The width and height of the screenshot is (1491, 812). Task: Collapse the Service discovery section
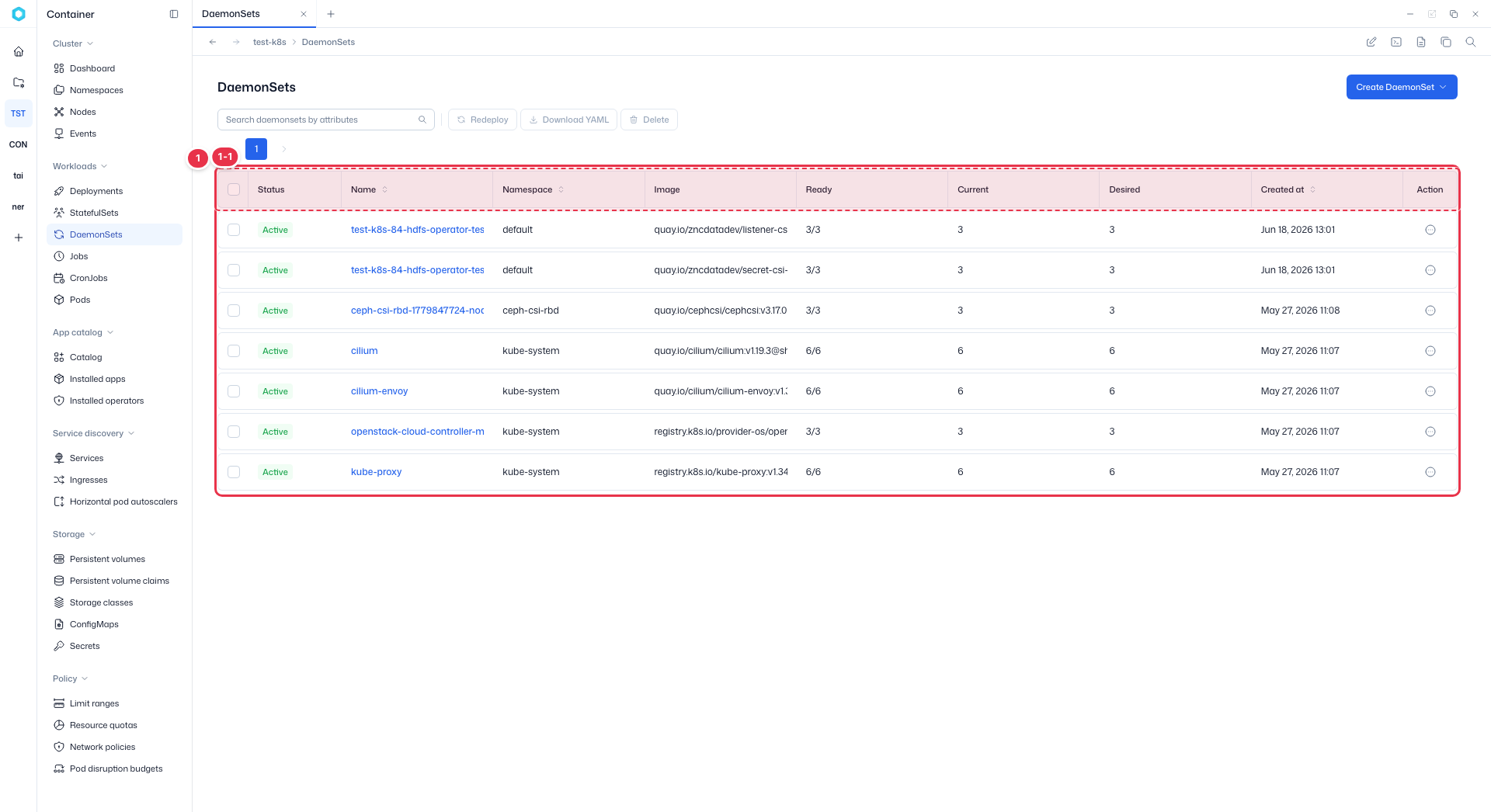click(94, 433)
